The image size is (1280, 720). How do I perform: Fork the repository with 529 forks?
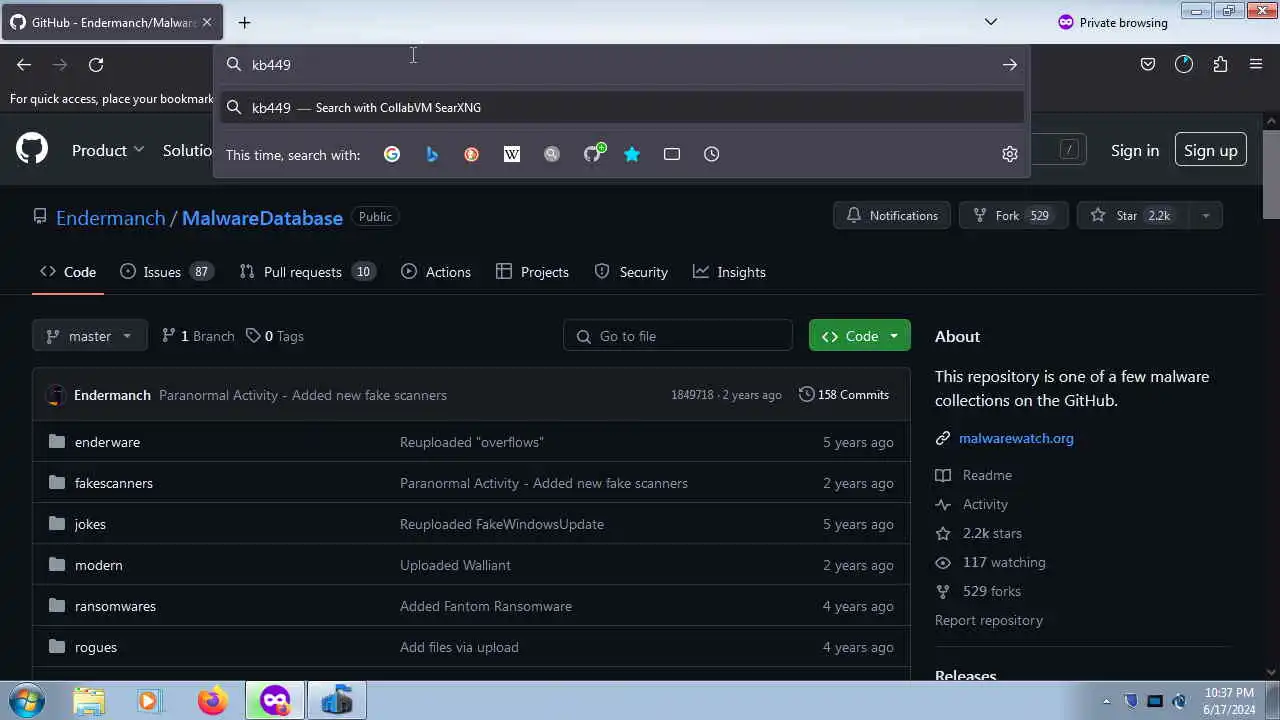tap(1014, 216)
